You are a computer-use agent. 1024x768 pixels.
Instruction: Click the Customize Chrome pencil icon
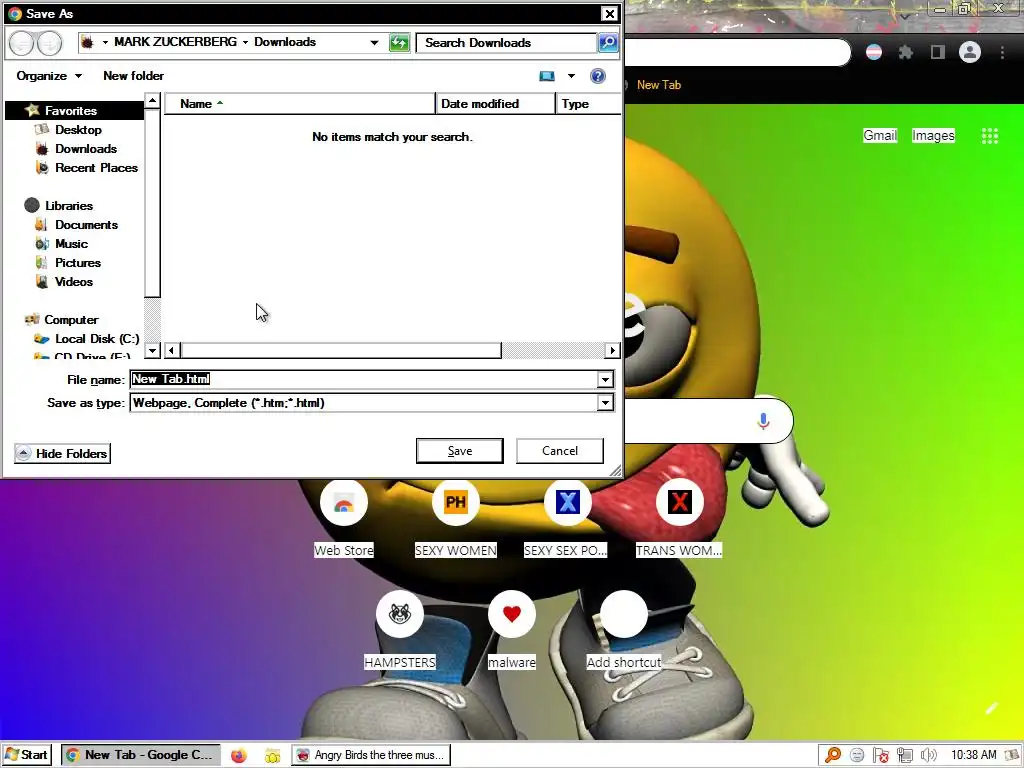(991, 708)
